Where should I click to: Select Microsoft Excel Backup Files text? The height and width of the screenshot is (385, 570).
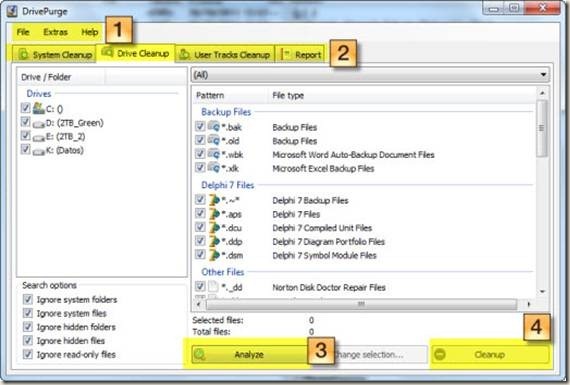pos(323,168)
